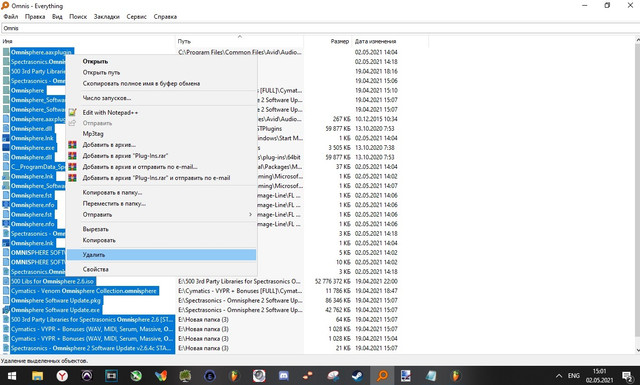Open the Правка menu
Screen dimensions: 640x385
pos(35,17)
